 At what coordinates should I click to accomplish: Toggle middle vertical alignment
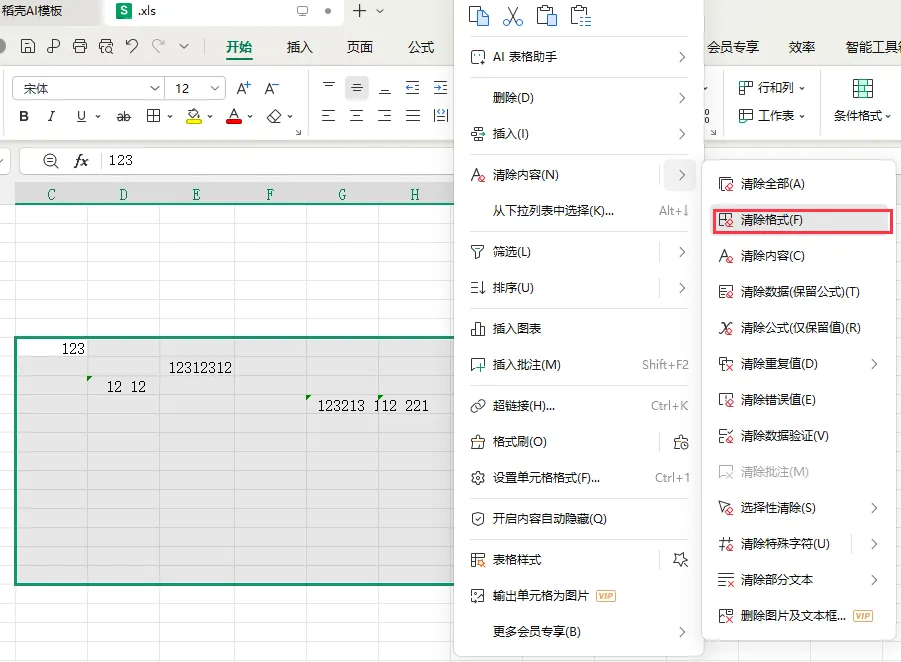pos(357,88)
